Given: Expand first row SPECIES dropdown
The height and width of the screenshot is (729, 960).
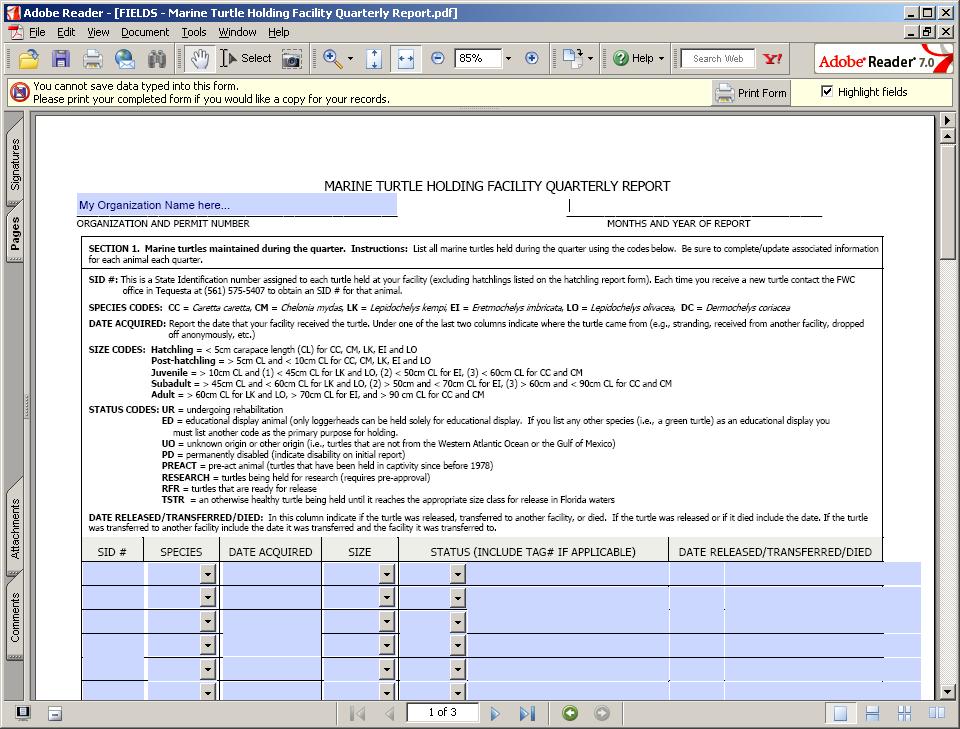Looking at the screenshot, I should 208,574.
